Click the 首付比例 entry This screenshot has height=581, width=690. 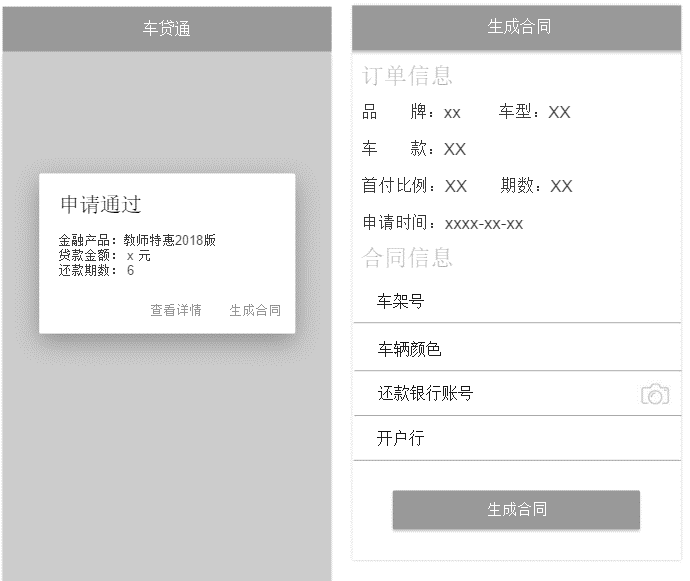pyautogui.click(x=414, y=186)
